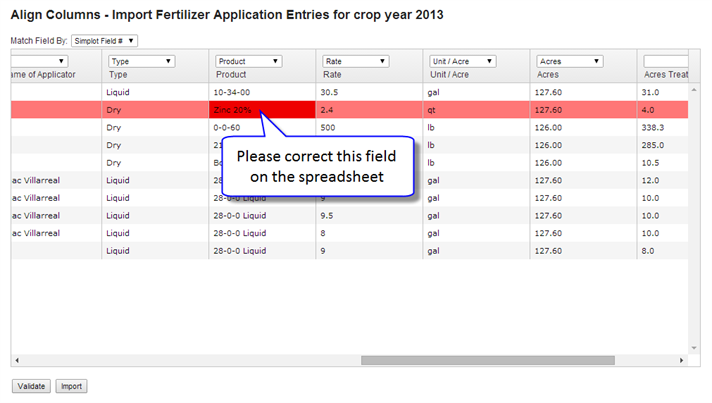This screenshot has height=403, width=712.
Task: Click the Type column header label
Action: click(x=118, y=74)
